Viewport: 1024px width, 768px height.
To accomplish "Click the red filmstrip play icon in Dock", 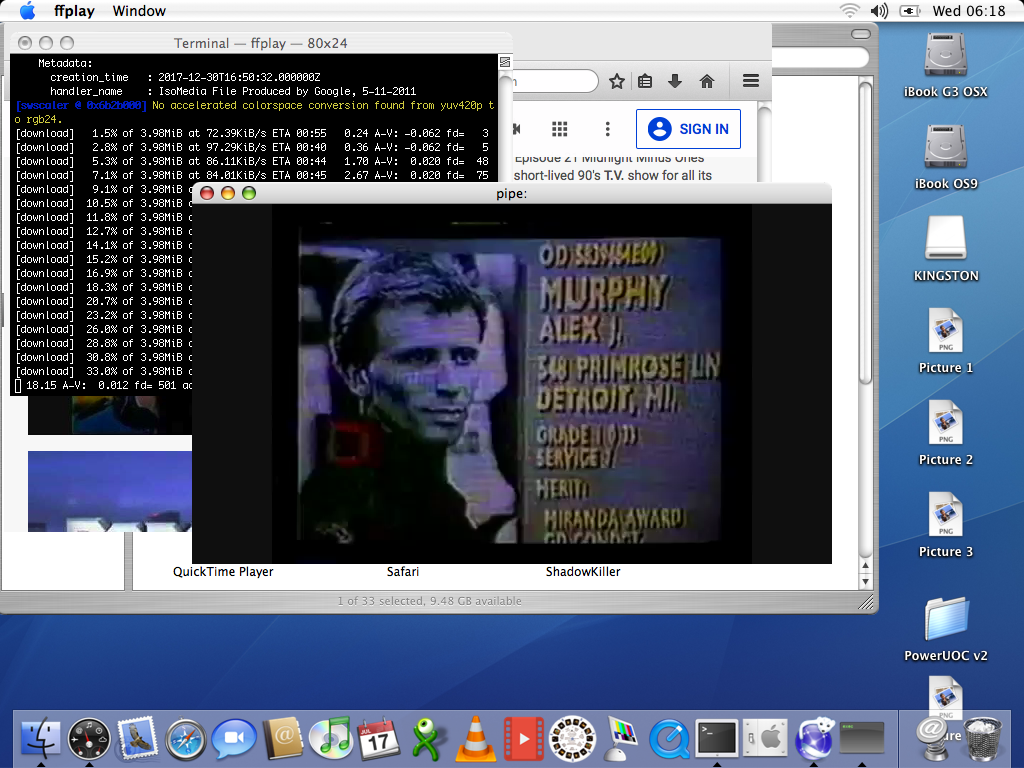I will pos(524,738).
